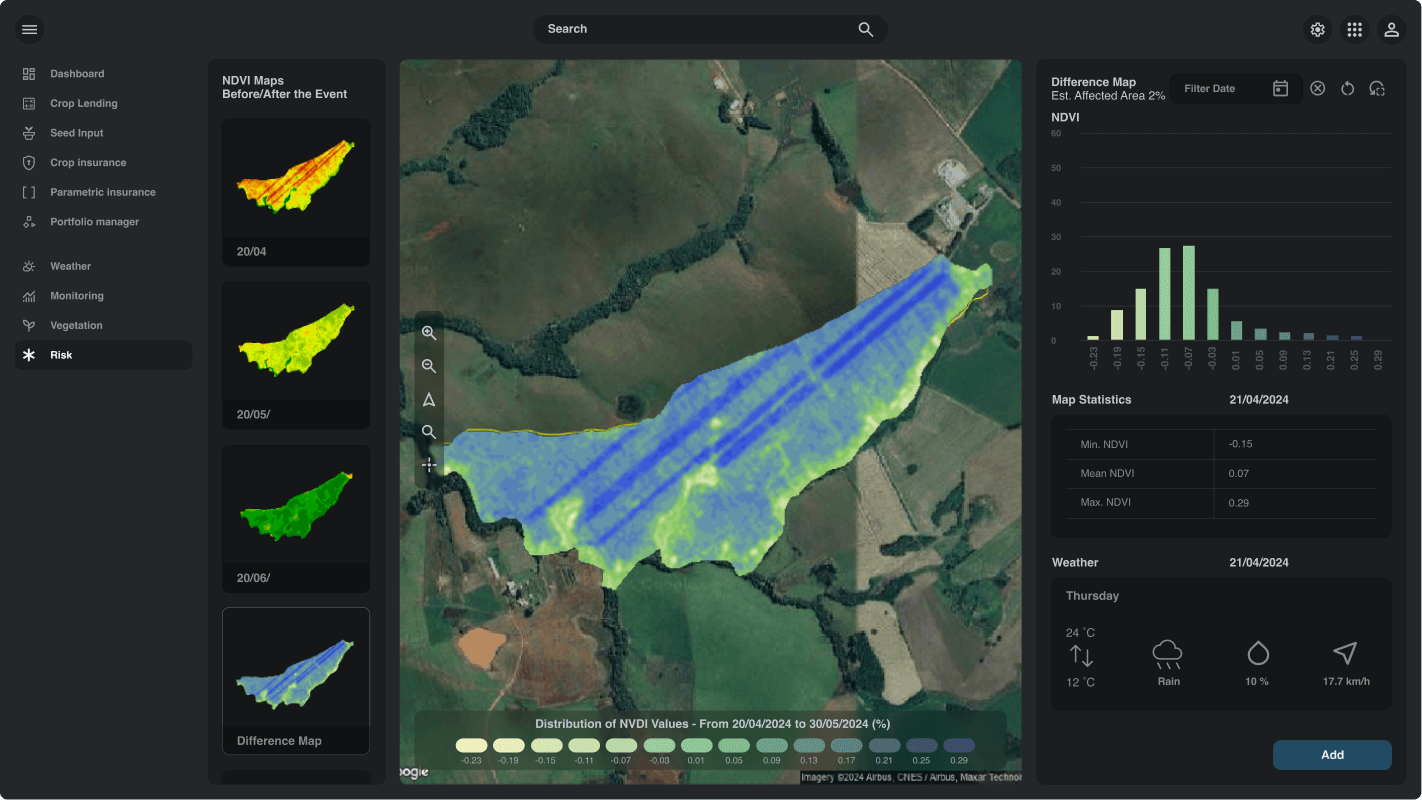Screen dimensions: 1422x800
Task: Open the 20/04 NDVI map thumbnail
Action: tap(295, 191)
